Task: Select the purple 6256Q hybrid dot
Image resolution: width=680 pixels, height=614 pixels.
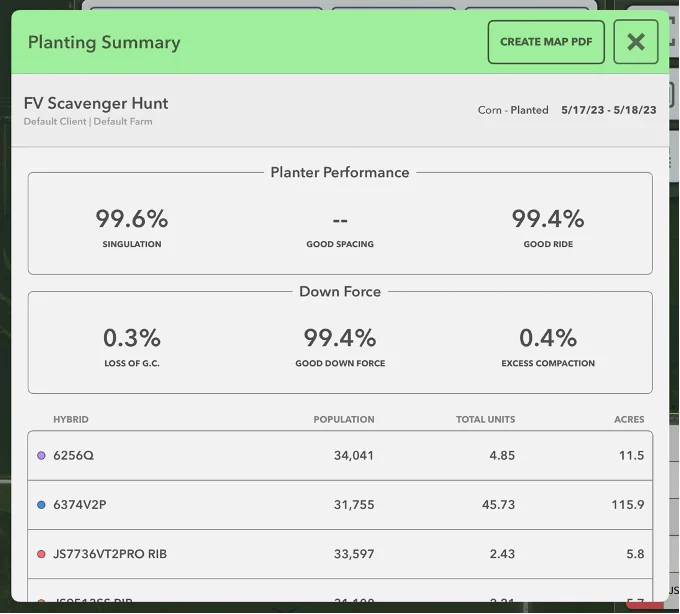Action: point(41,455)
